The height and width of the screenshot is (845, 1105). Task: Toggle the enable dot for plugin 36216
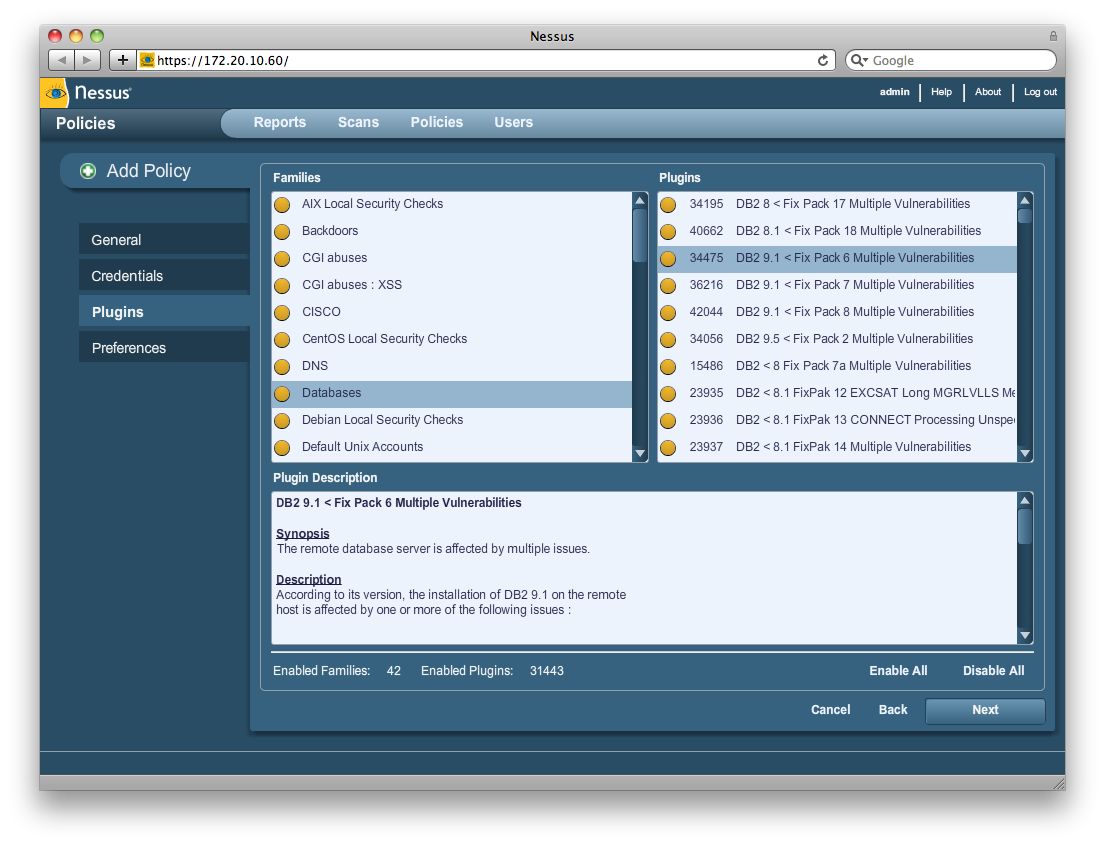click(668, 285)
